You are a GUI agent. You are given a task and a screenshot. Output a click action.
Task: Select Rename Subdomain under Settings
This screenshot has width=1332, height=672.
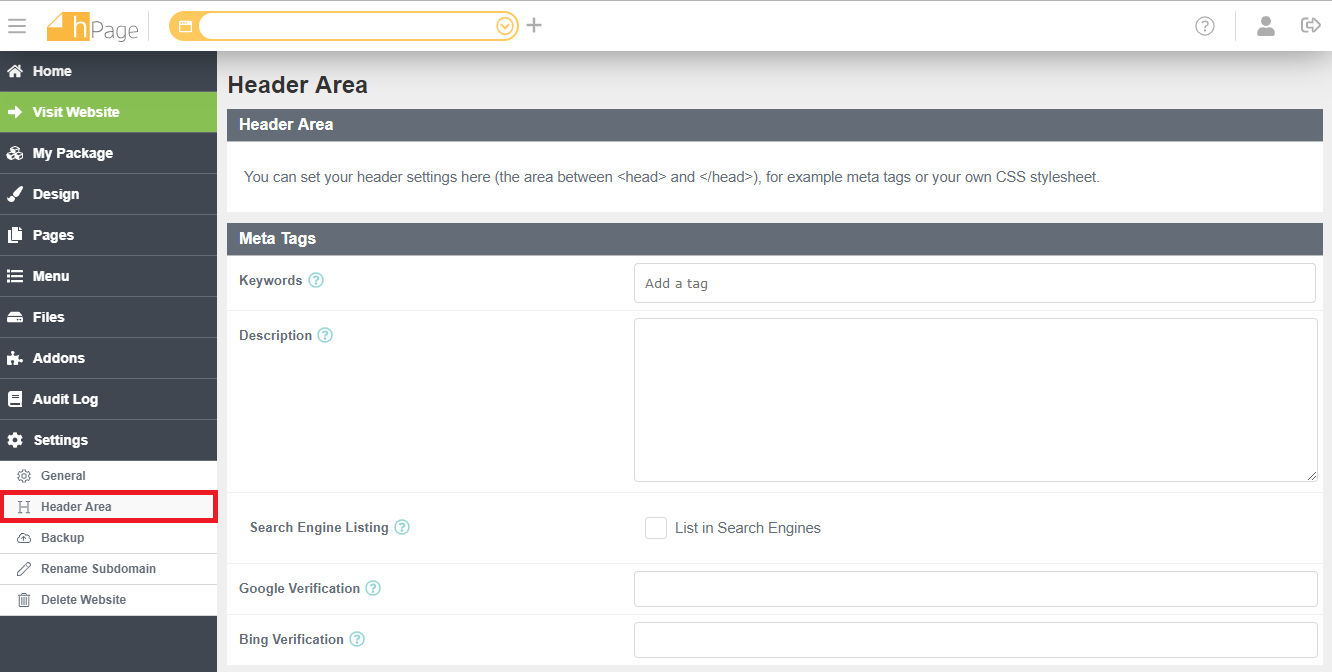(x=108, y=569)
